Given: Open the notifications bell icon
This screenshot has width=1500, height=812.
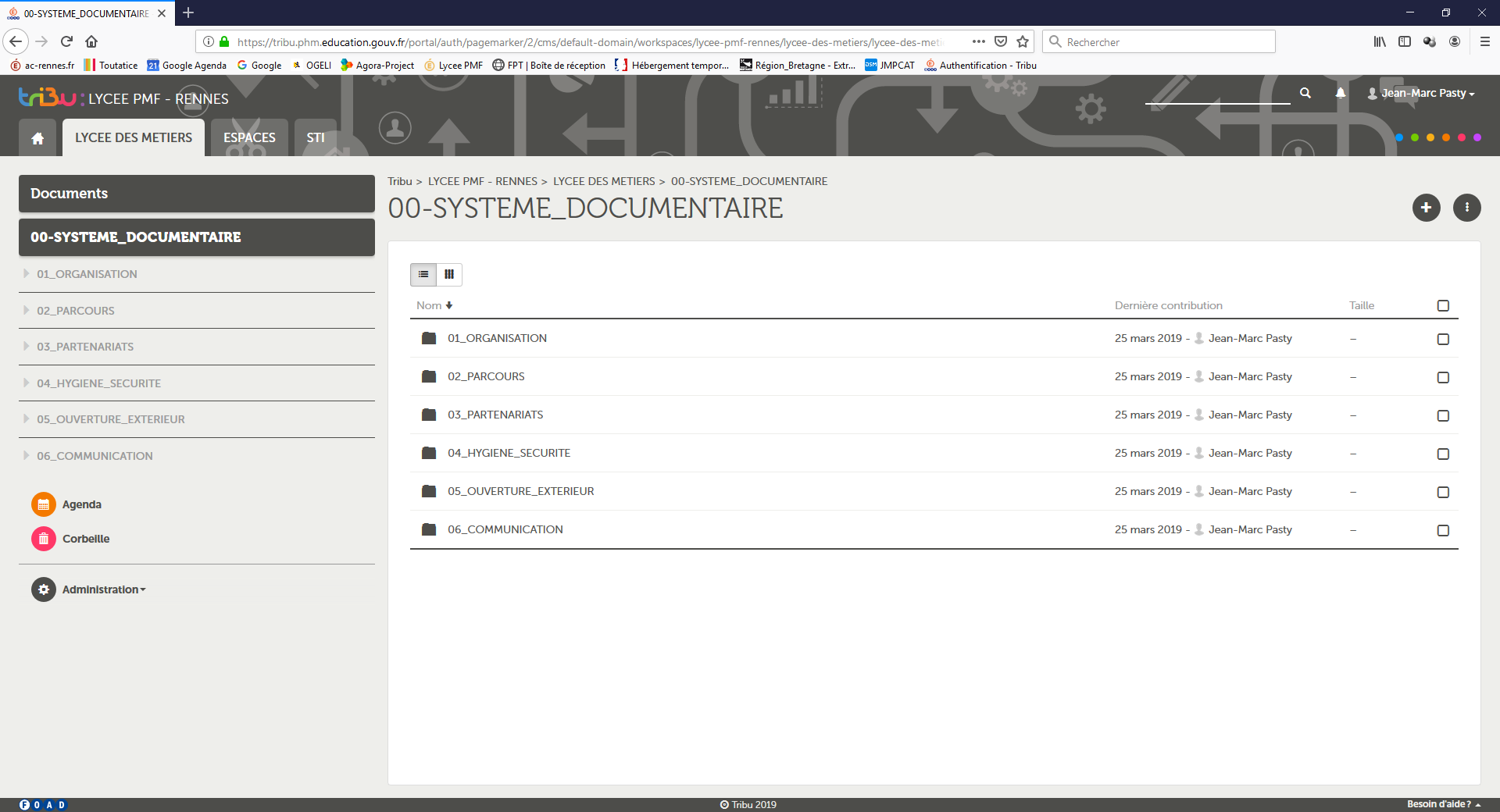Looking at the screenshot, I should [x=1341, y=93].
